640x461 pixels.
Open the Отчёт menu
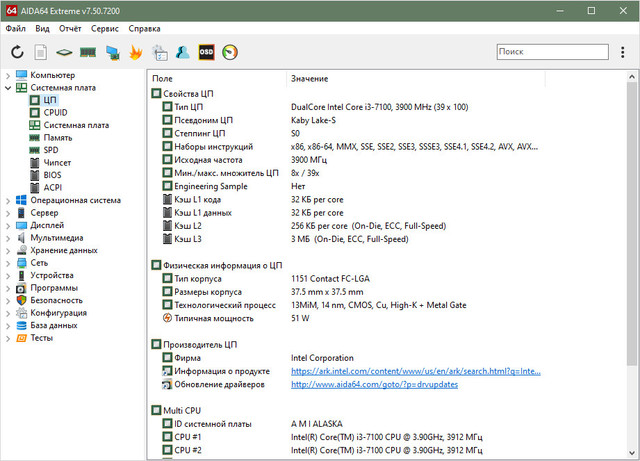(70, 29)
